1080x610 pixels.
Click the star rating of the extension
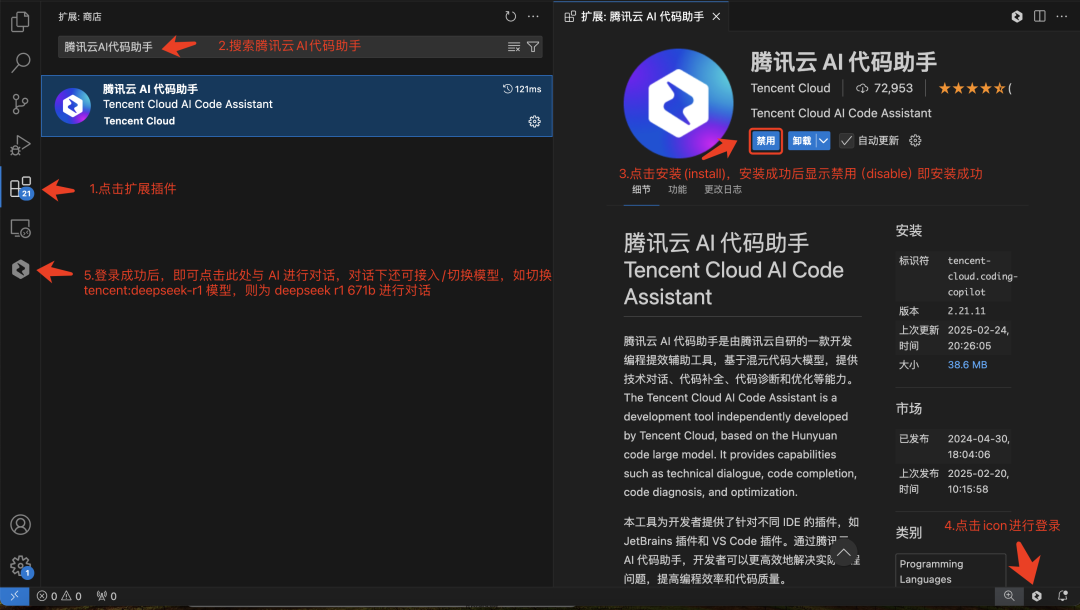point(974,88)
